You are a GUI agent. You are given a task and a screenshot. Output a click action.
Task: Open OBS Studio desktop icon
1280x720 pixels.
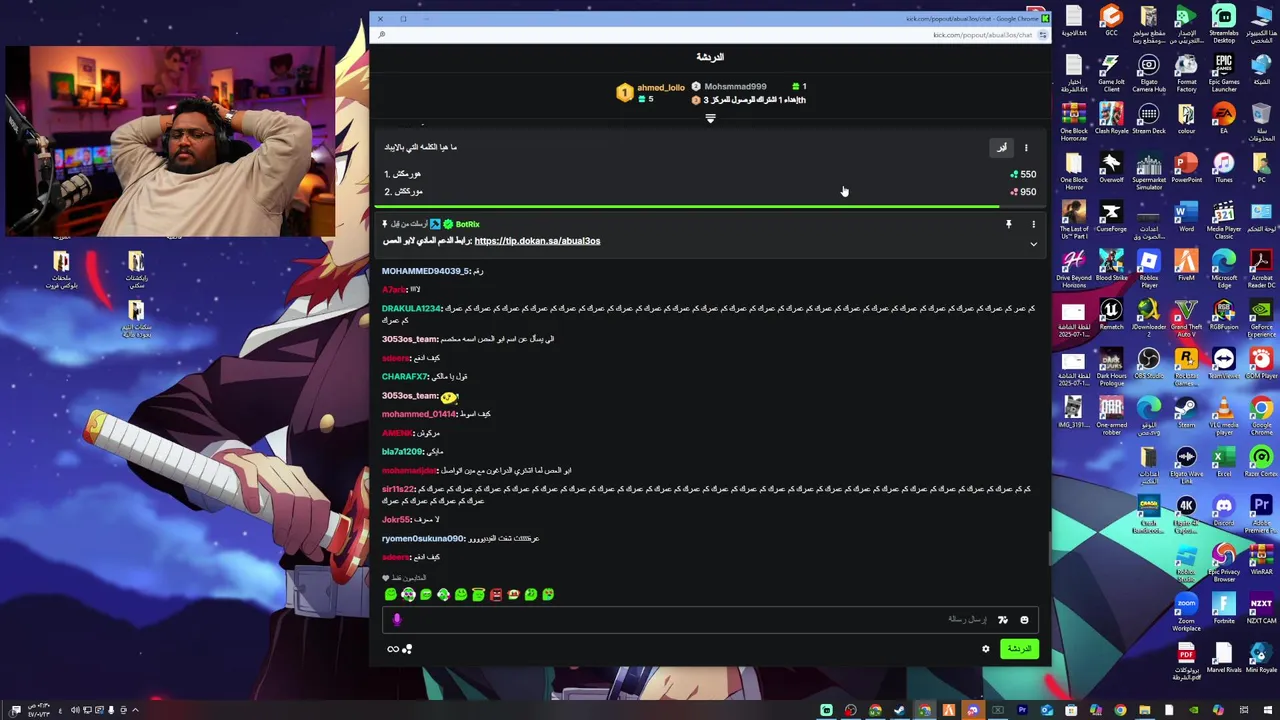(1148, 364)
